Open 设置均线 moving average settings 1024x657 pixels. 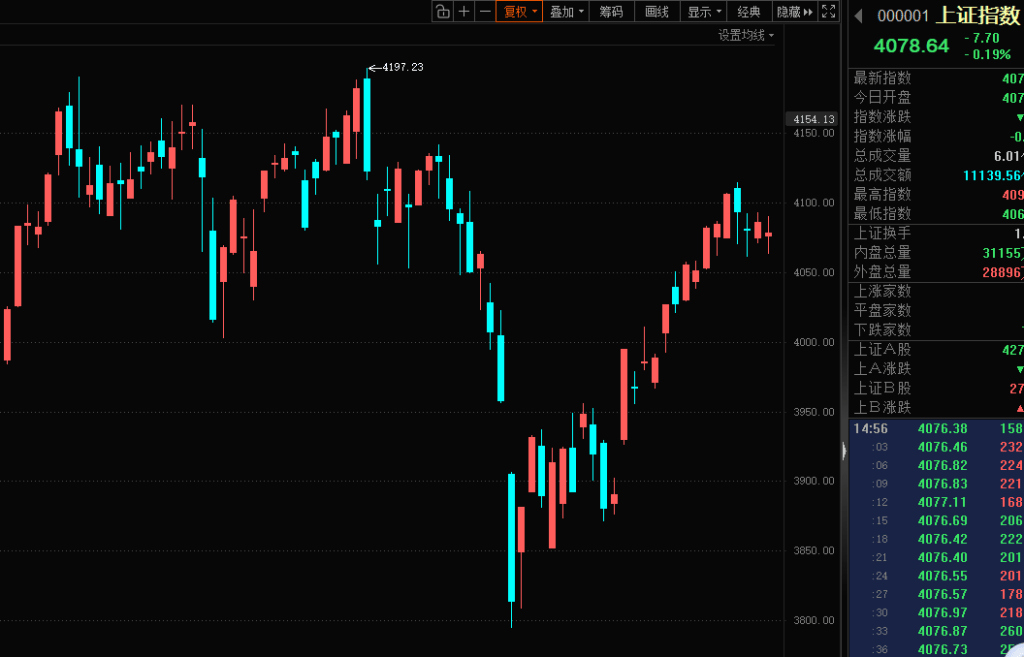coord(745,35)
